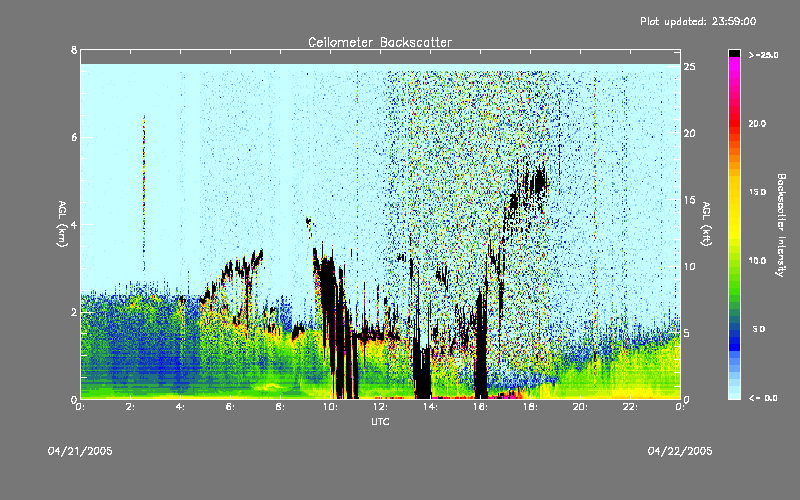Click the 12: hour tick on UTC axis
800x500 pixels.
point(380,407)
